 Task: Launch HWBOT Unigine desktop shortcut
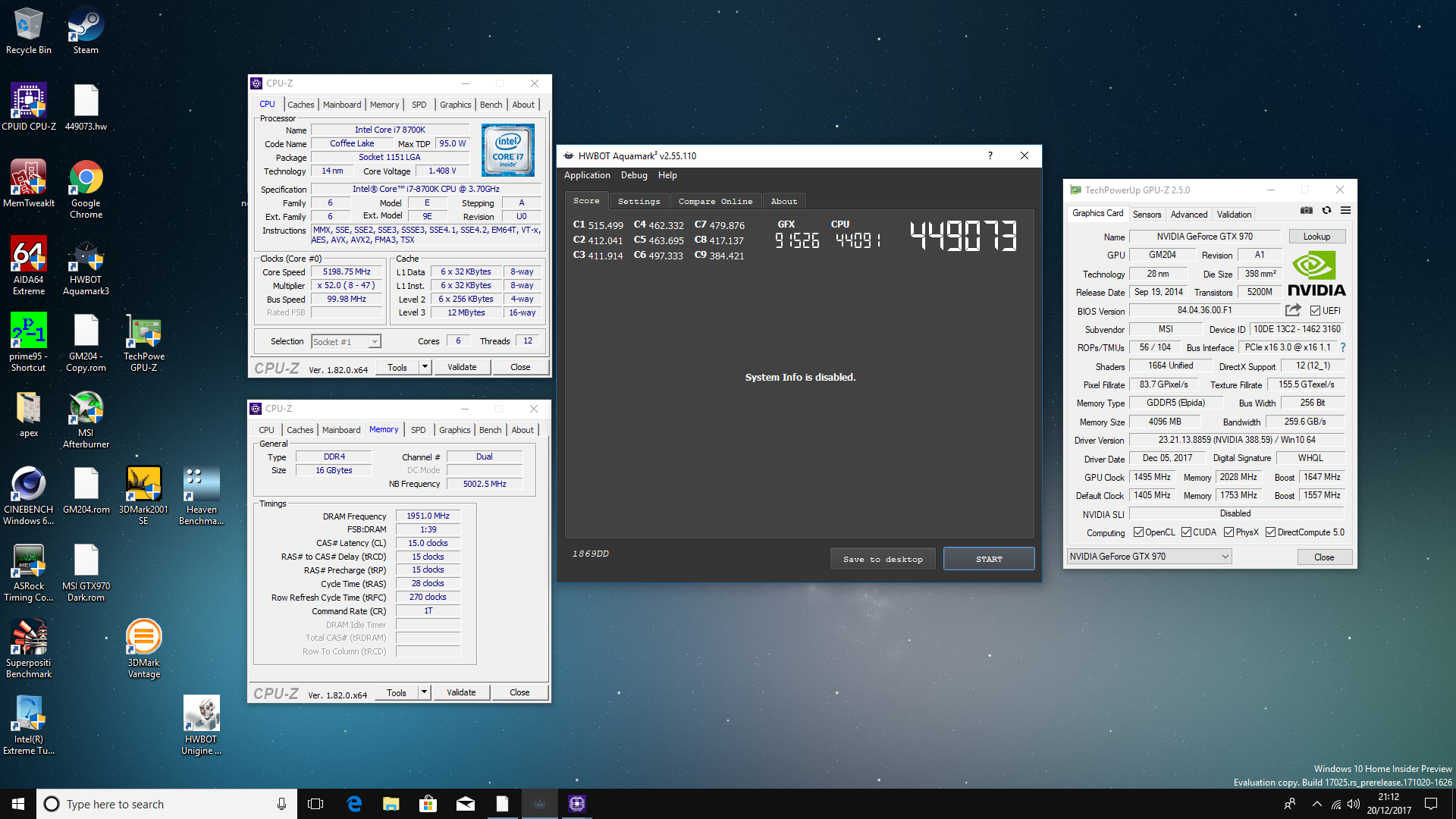pos(201,725)
